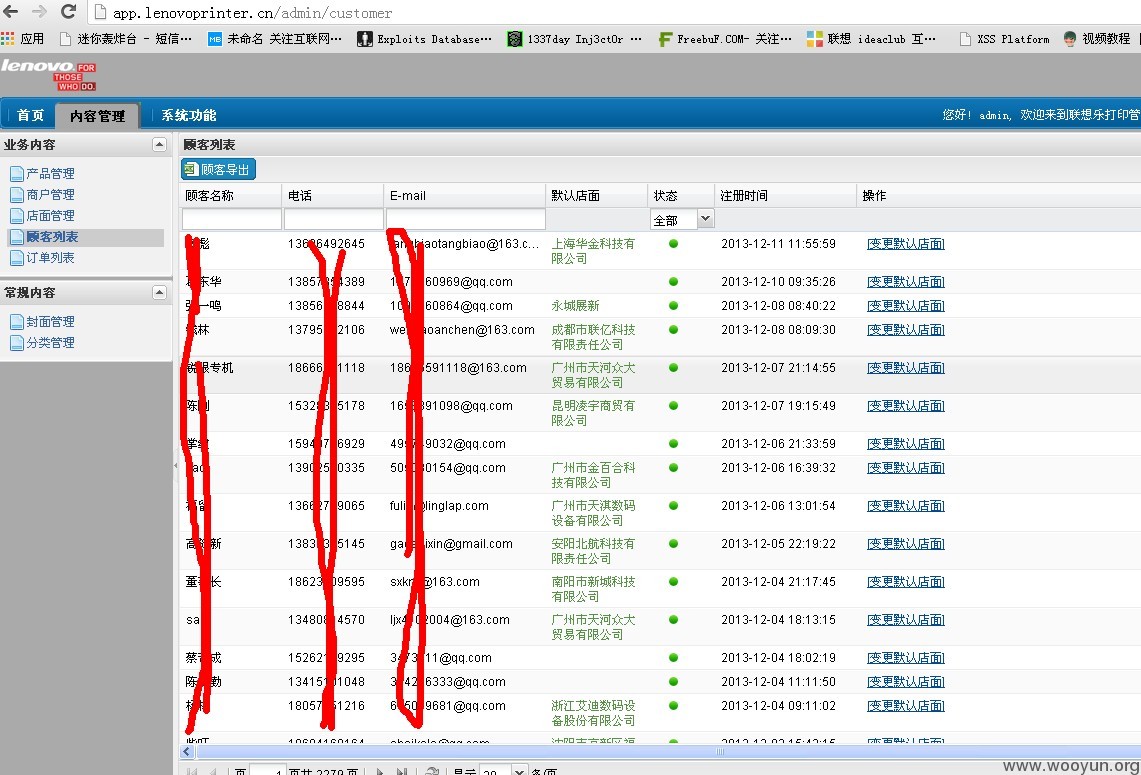1141x775 pixels.
Task: Click the sidebar splitter collapse handle
Action: pyautogui.click(x=175, y=466)
